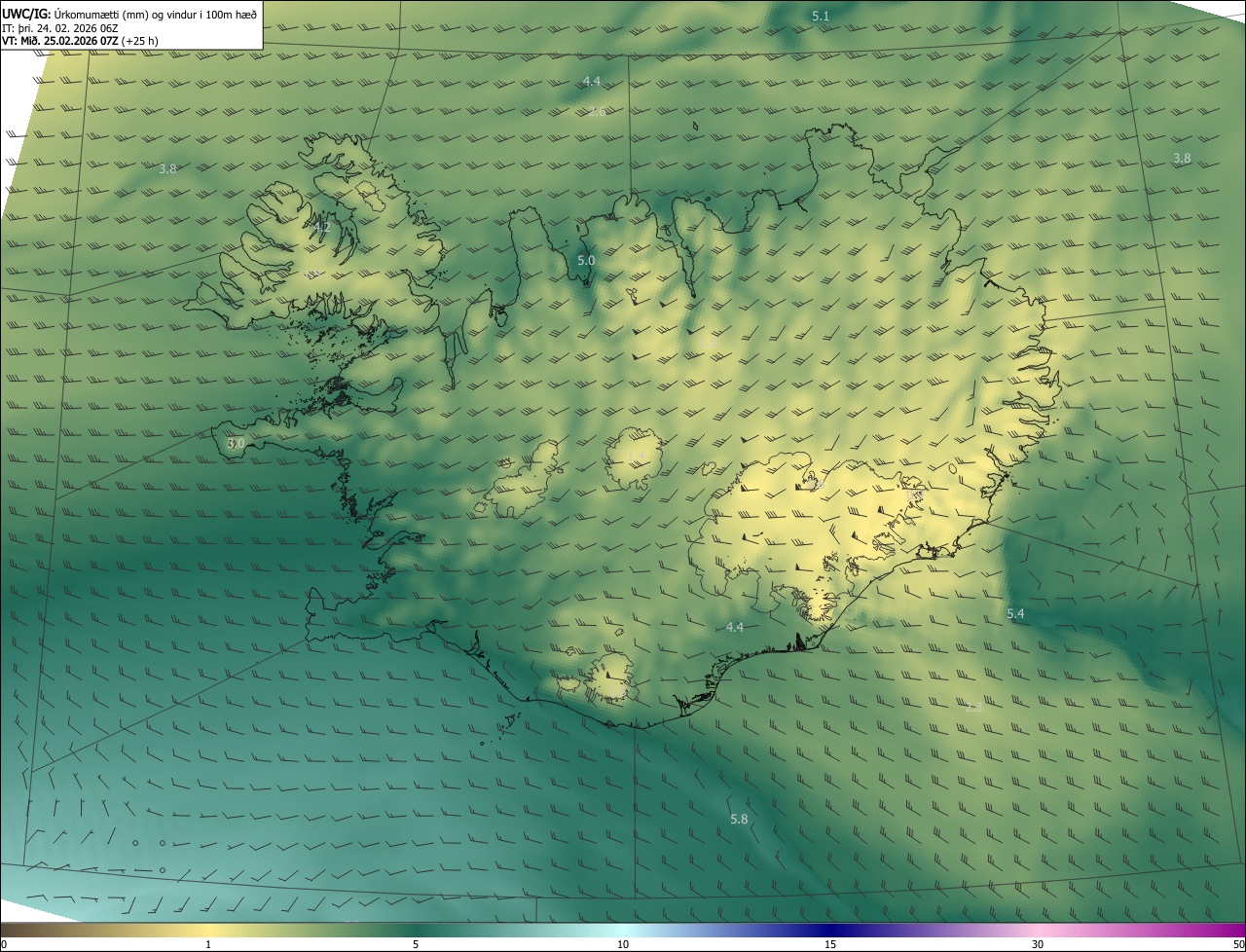
Task: Click the colorbar tick labeled 50
Action: [1238, 944]
